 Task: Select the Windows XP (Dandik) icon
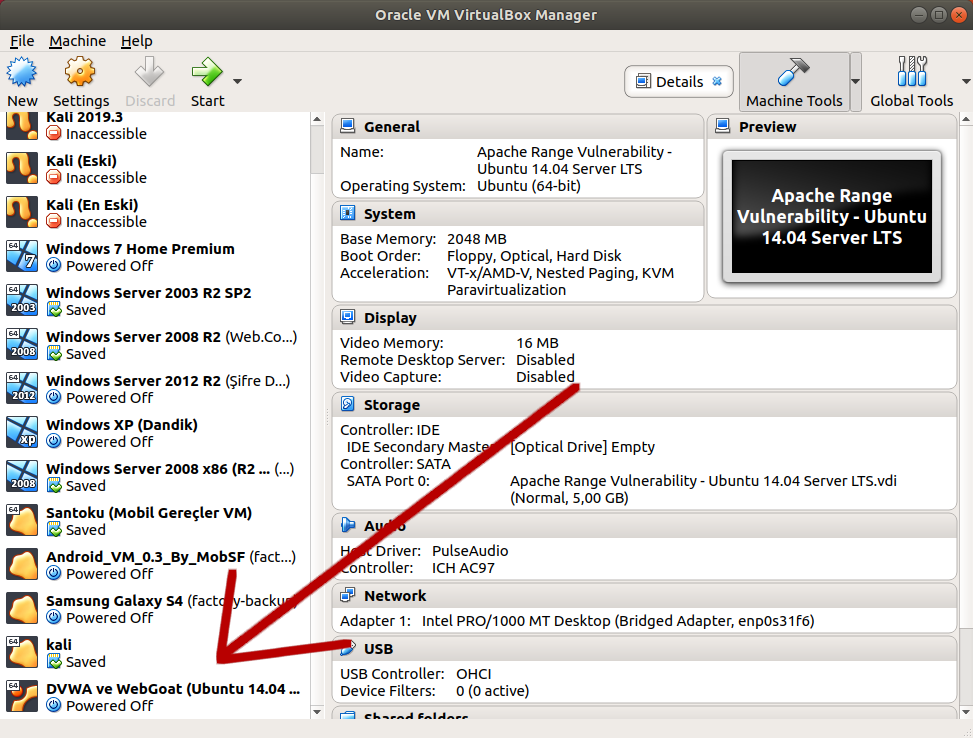tap(22, 433)
